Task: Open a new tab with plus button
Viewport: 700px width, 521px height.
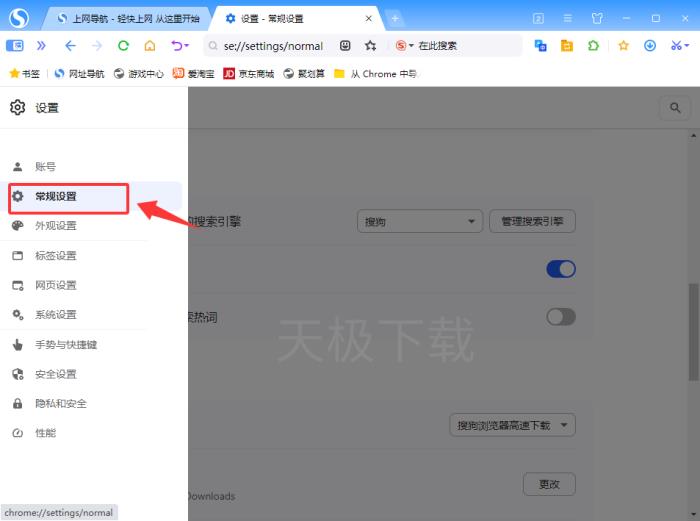Action: click(x=395, y=18)
